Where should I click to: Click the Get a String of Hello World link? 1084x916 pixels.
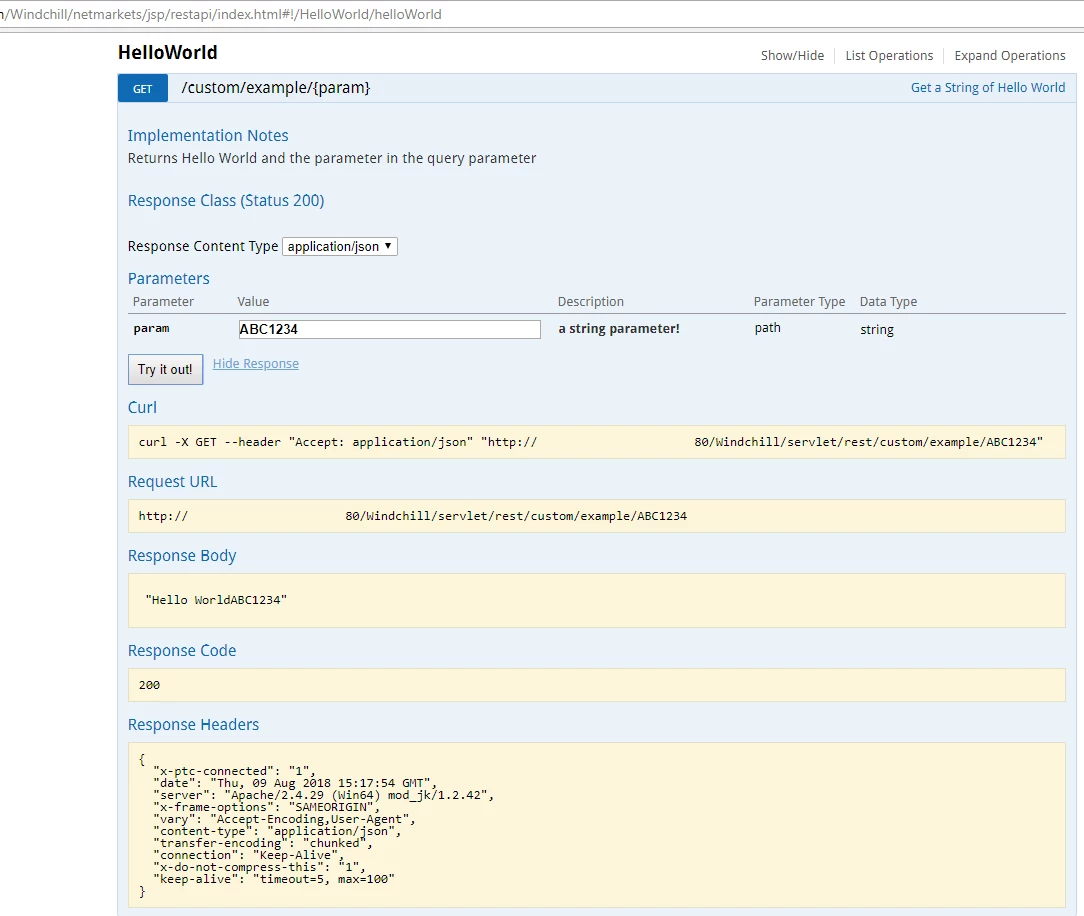(987, 88)
